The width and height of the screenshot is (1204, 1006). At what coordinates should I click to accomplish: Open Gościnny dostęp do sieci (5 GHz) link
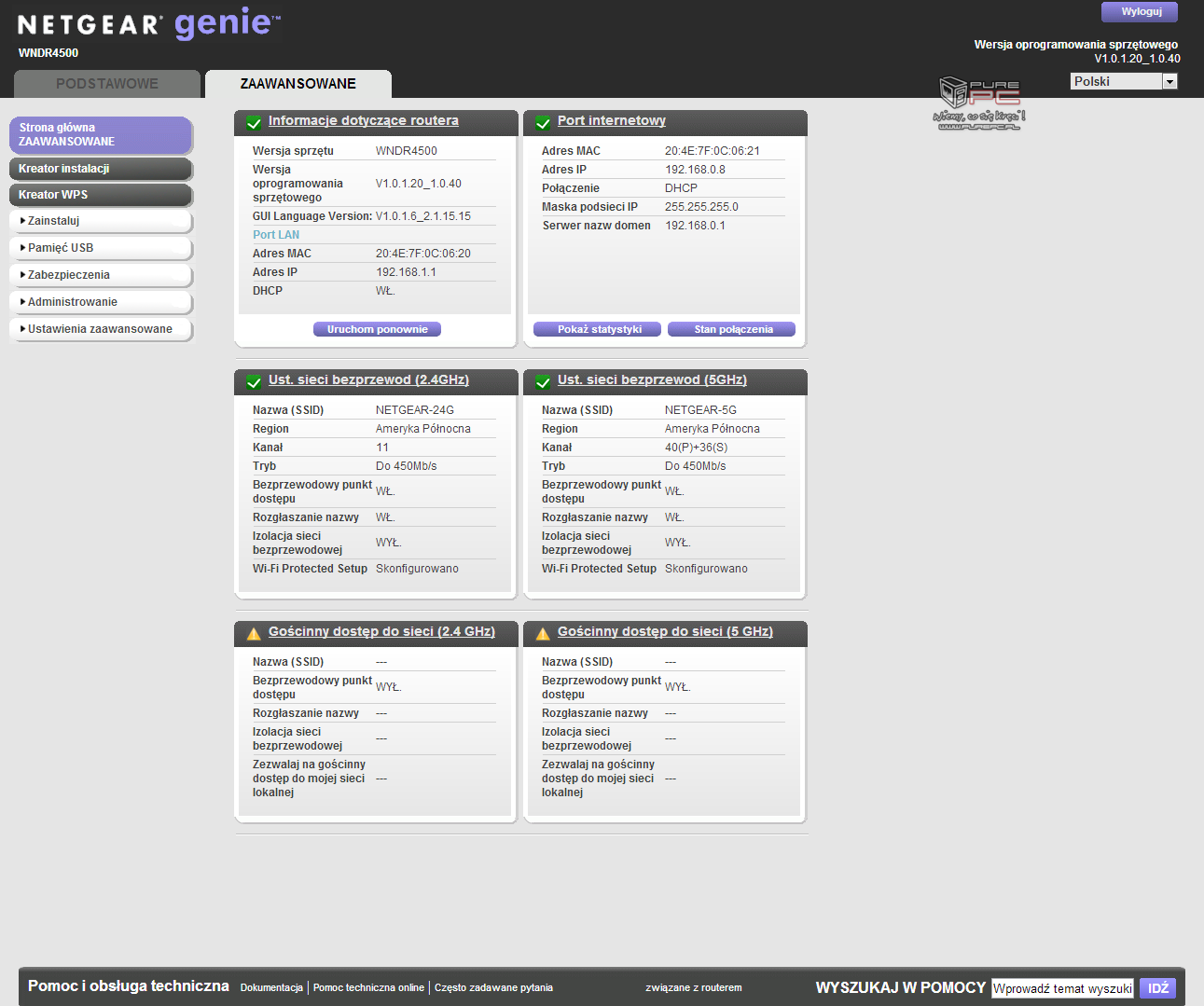click(x=665, y=631)
